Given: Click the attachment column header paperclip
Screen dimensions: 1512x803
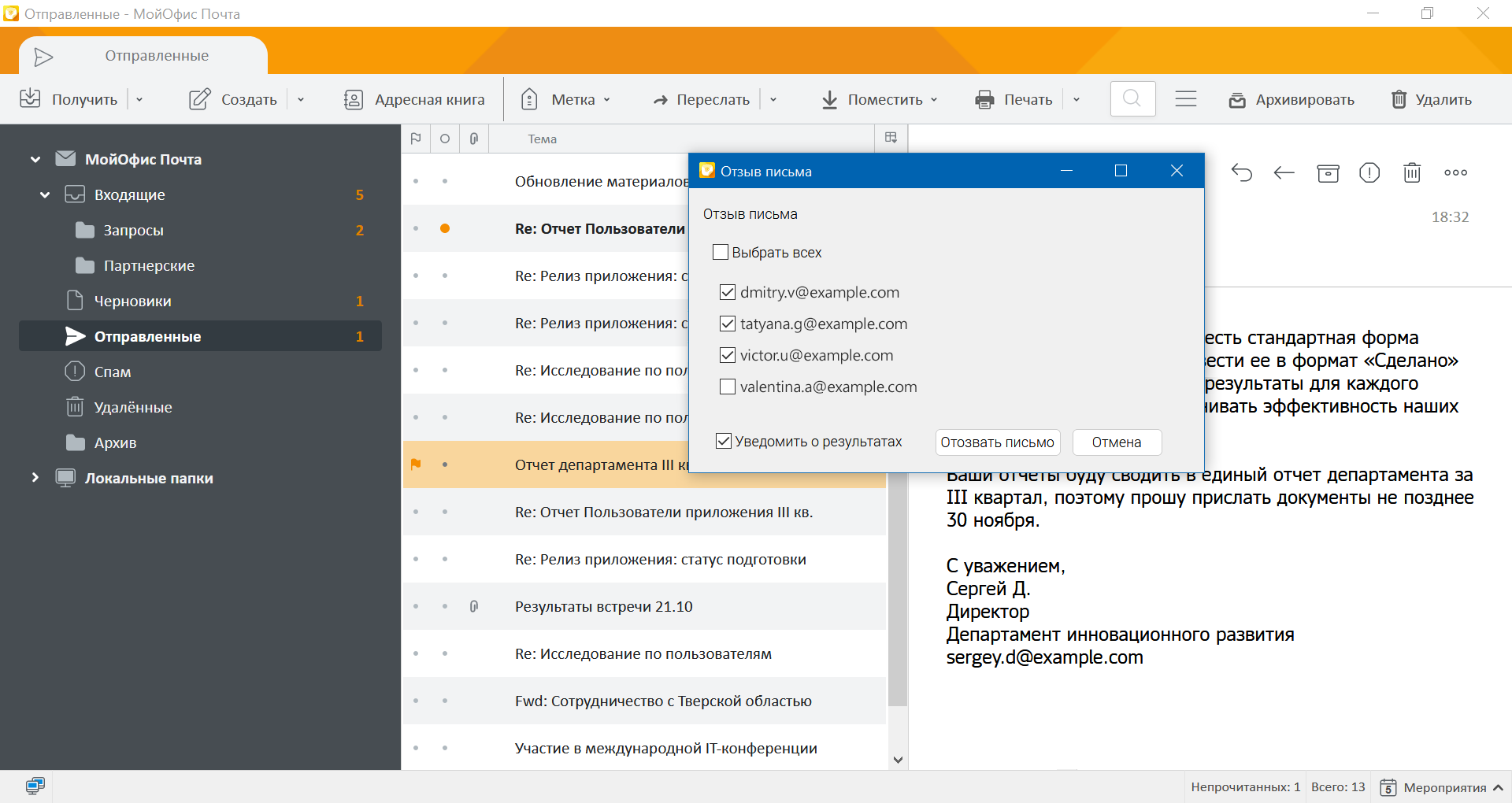Looking at the screenshot, I should [474, 139].
